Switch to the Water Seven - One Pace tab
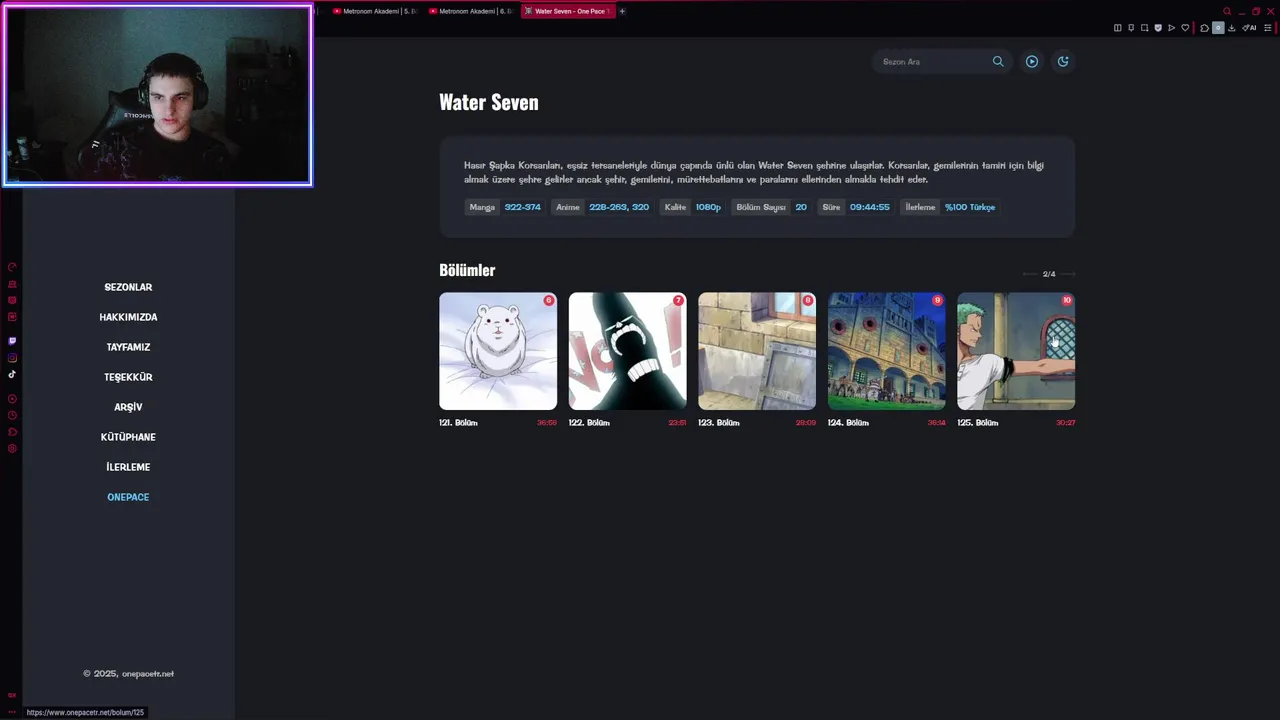1280x720 pixels. (x=566, y=11)
